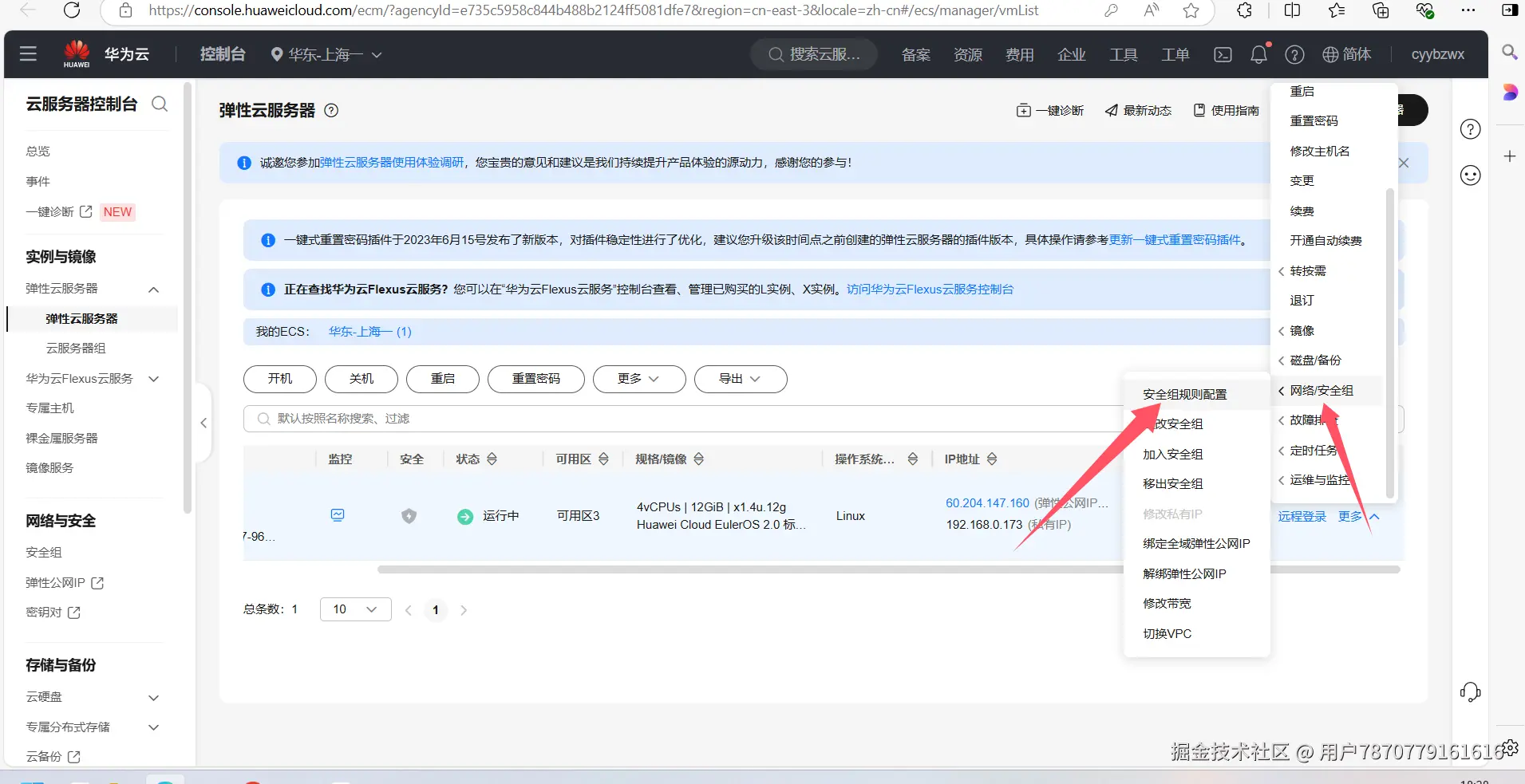Select 解绑弹性公网IP in the submenu
The width and height of the screenshot is (1525, 784).
[1184, 573]
